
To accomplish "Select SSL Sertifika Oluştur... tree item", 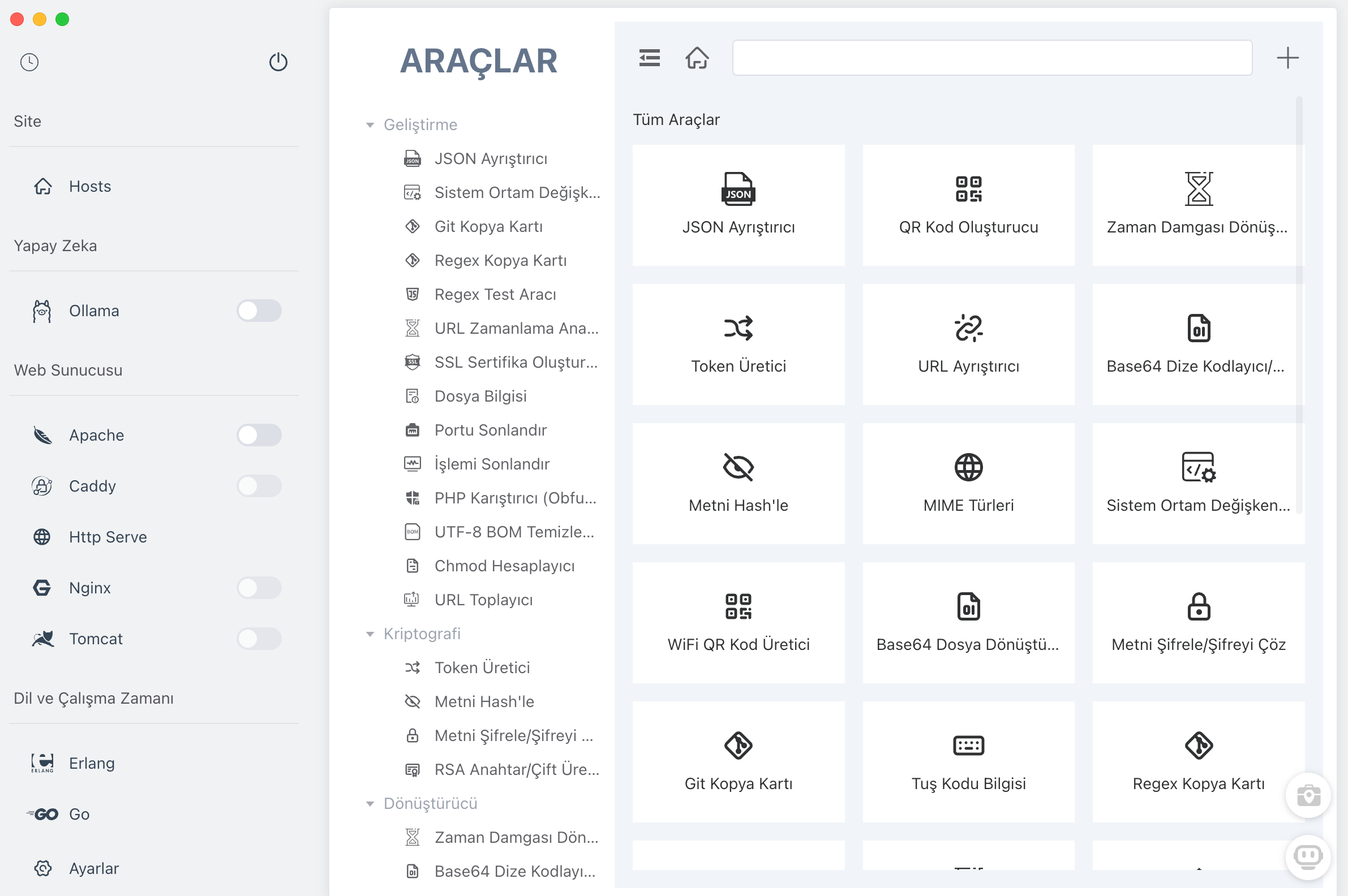I will [x=501, y=362].
